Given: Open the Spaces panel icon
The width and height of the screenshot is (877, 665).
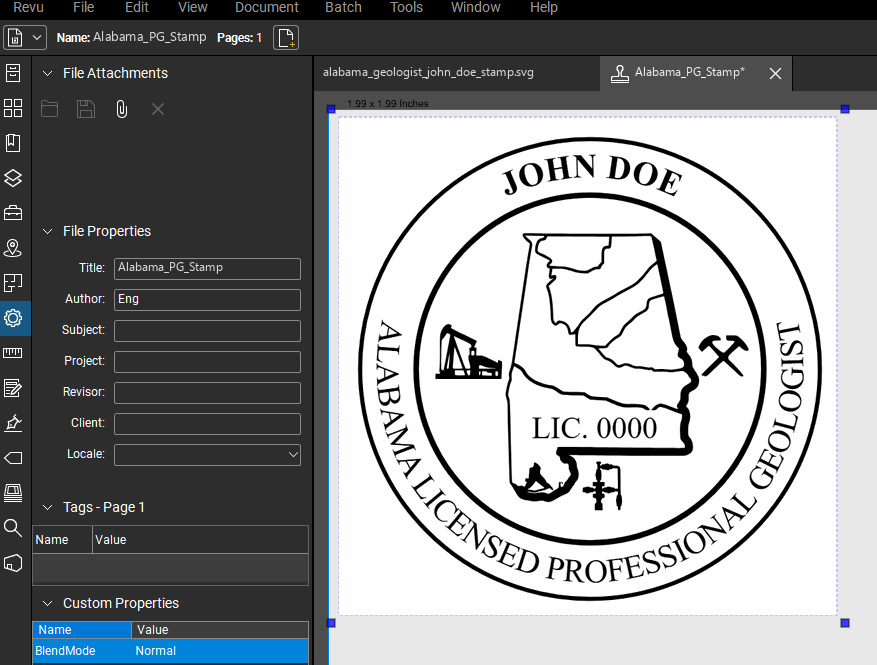Looking at the screenshot, I should pos(13,283).
